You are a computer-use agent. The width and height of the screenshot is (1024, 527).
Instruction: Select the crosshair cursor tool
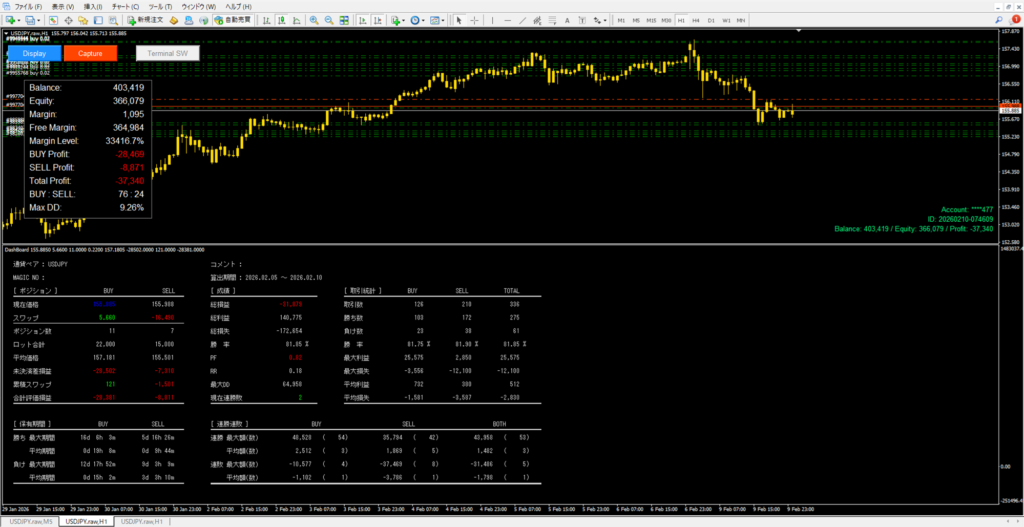(x=473, y=20)
